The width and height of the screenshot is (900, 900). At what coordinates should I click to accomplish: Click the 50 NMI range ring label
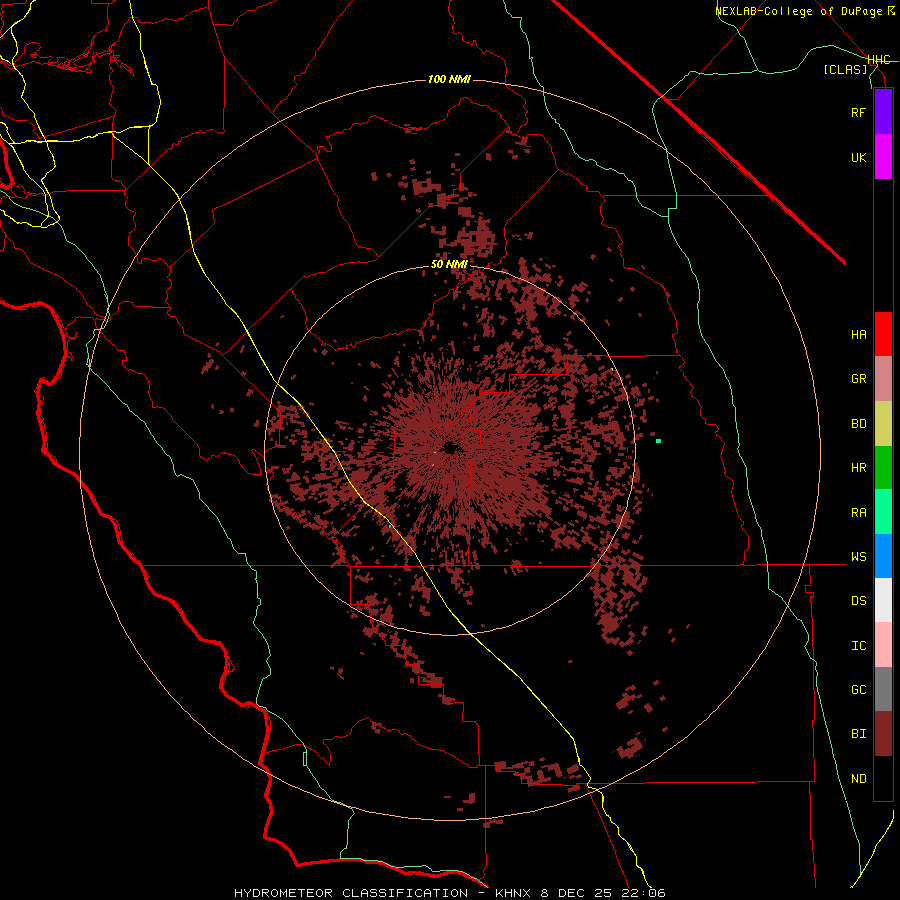point(449,265)
